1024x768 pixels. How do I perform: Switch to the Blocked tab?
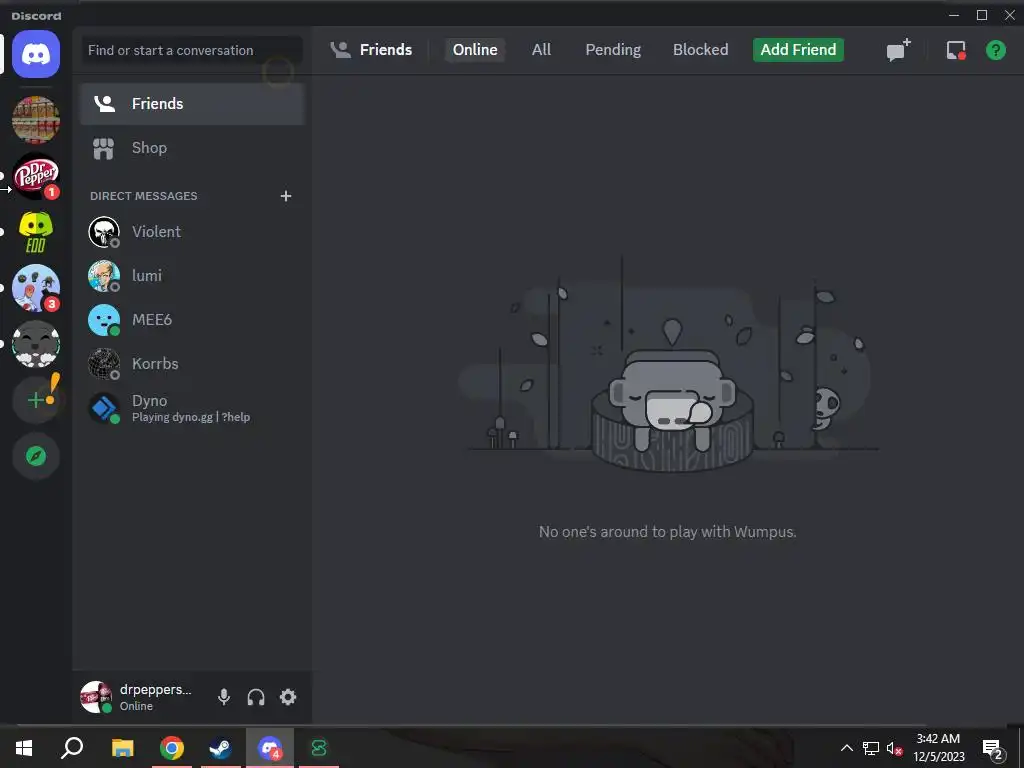click(x=701, y=50)
